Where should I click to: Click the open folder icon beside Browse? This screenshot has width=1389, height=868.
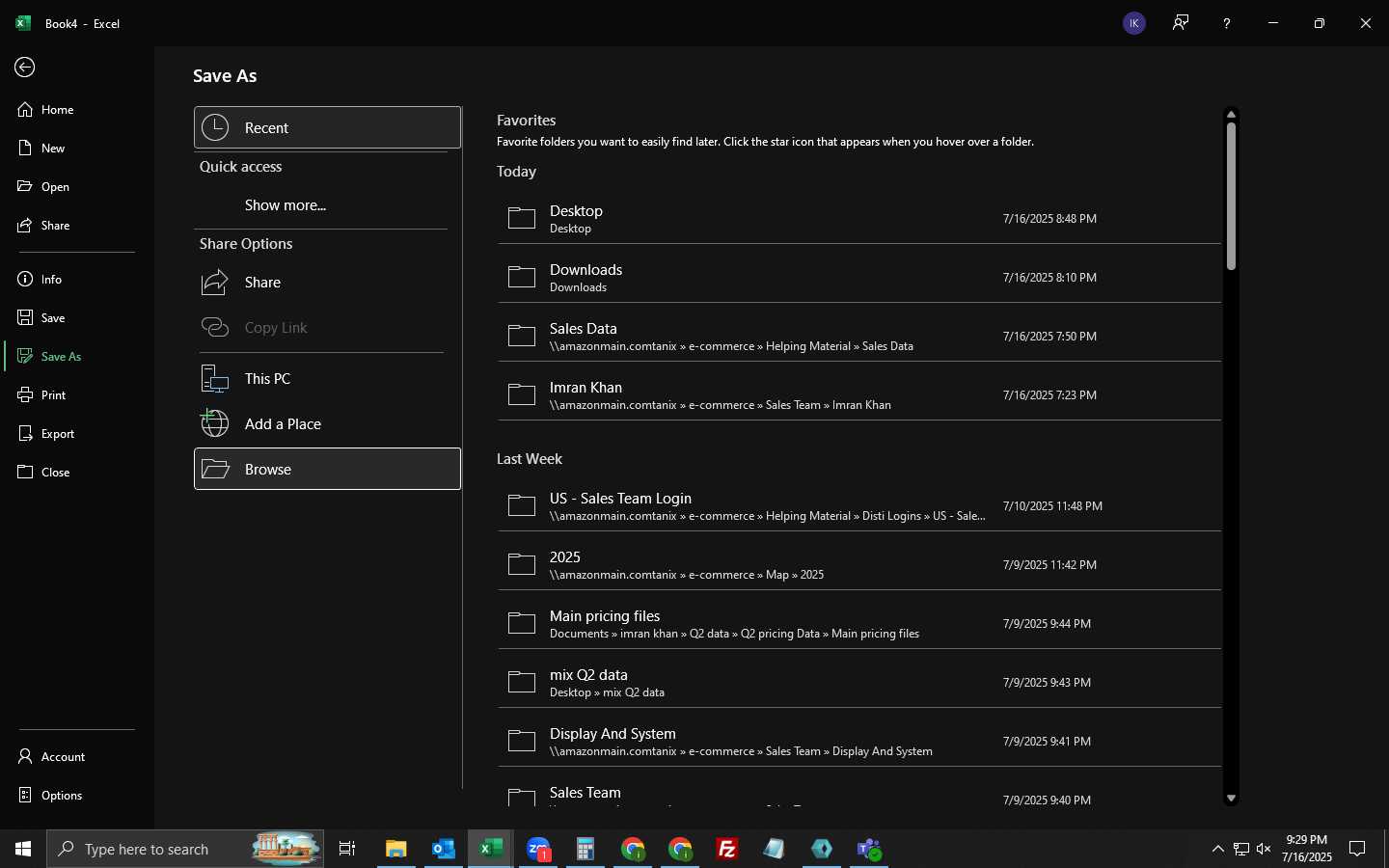pos(215,469)
